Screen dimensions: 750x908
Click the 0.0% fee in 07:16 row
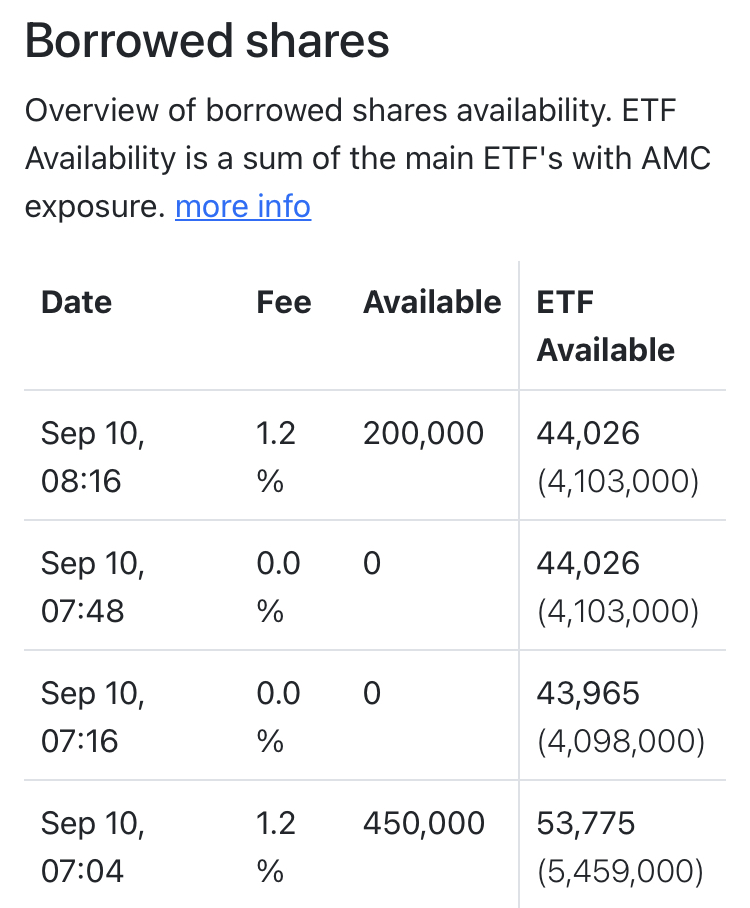(x=278, y=717)
